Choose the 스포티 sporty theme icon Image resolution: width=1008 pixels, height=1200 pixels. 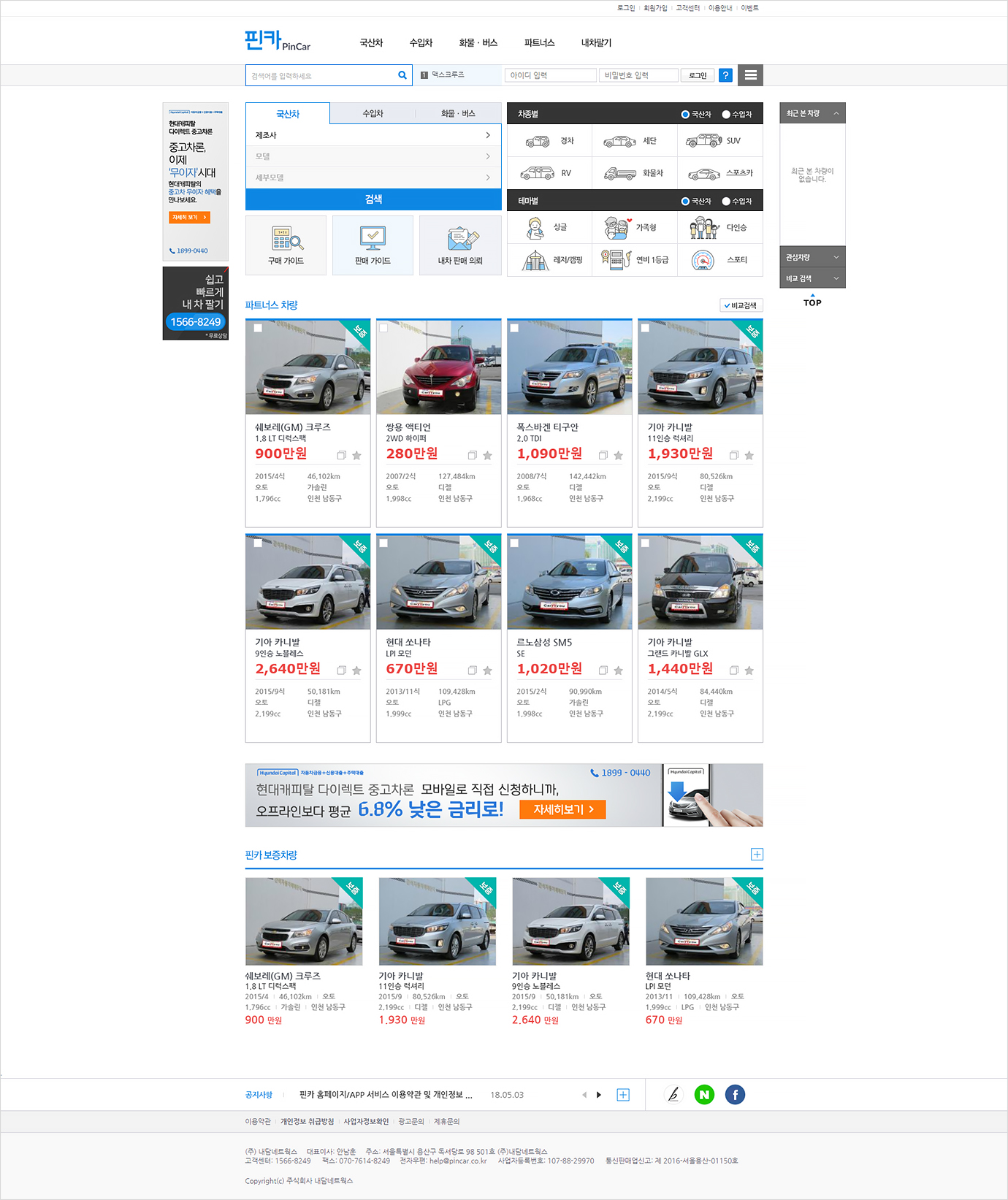click(703, 260)
